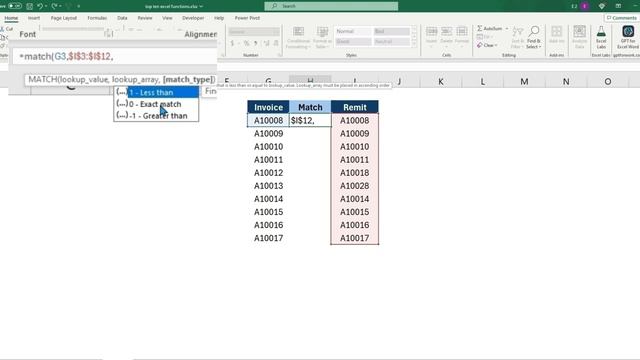Switch to the Page Layout tab
Screen dimensions: 640x360
pos(64,18)
